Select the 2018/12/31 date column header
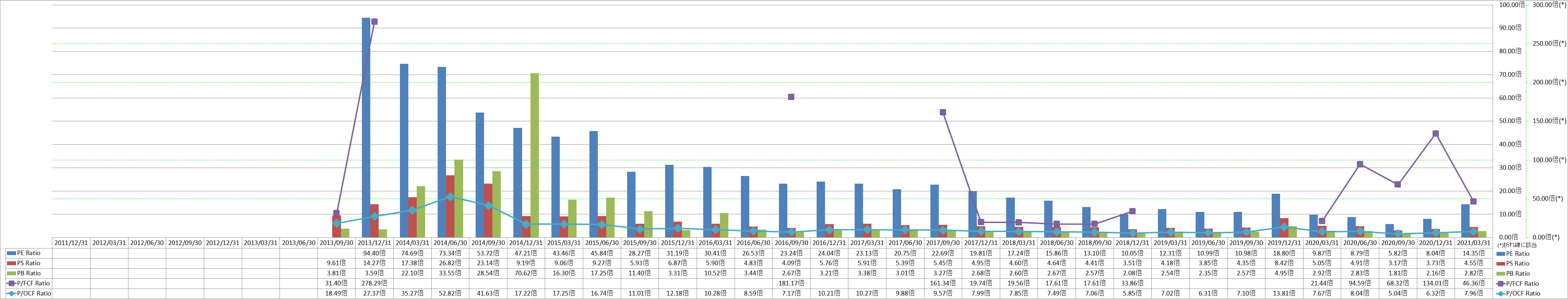 (1132, 243)
